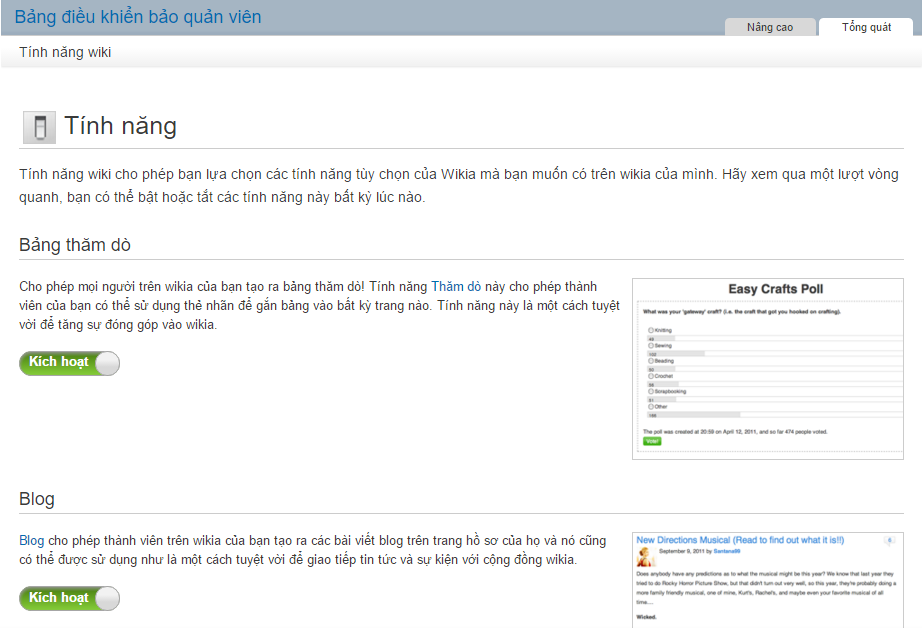Click the blog author avatar image
Image resolution: width=922 pixels, height=628 pixels.
[x=645, y=558]
